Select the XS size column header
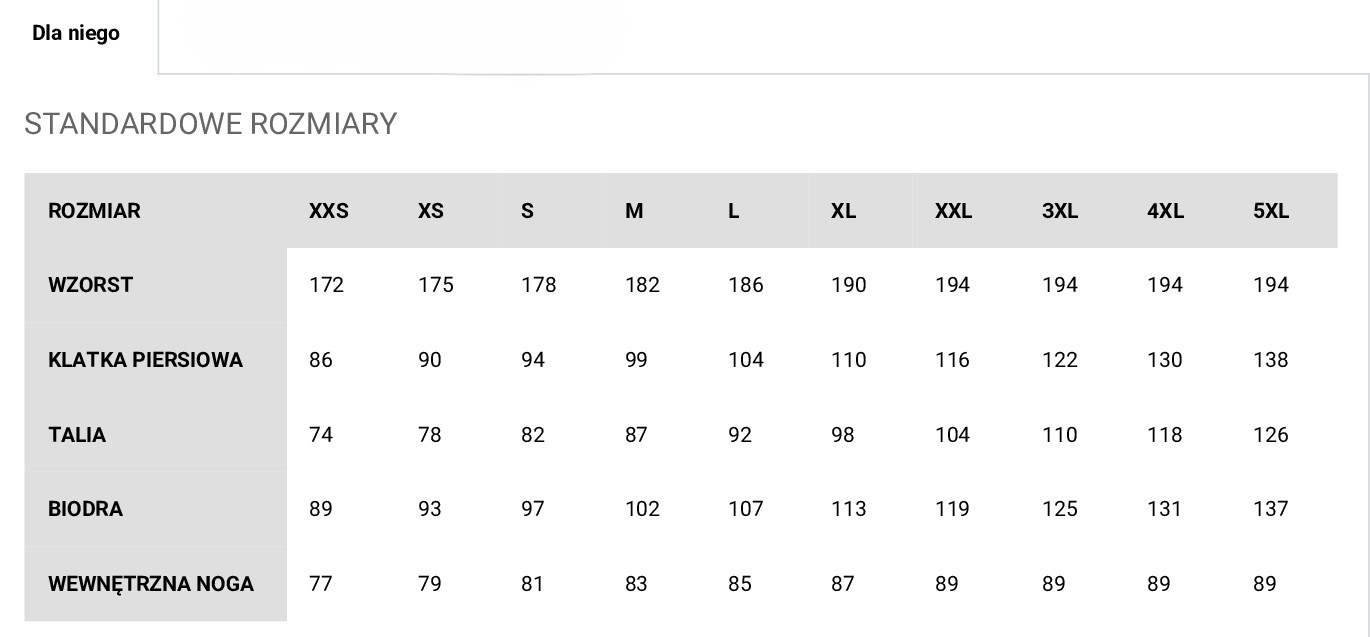This screenshot has width=1370, height=637. (x=431, y=211)
